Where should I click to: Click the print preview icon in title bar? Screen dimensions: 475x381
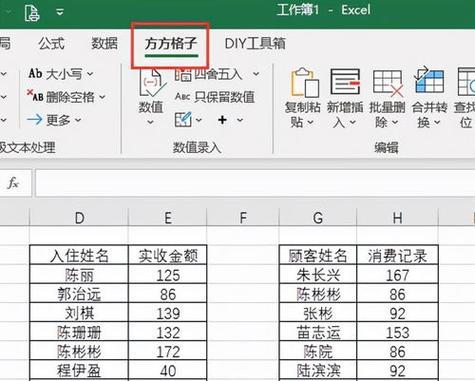click(x=32, y=13)
